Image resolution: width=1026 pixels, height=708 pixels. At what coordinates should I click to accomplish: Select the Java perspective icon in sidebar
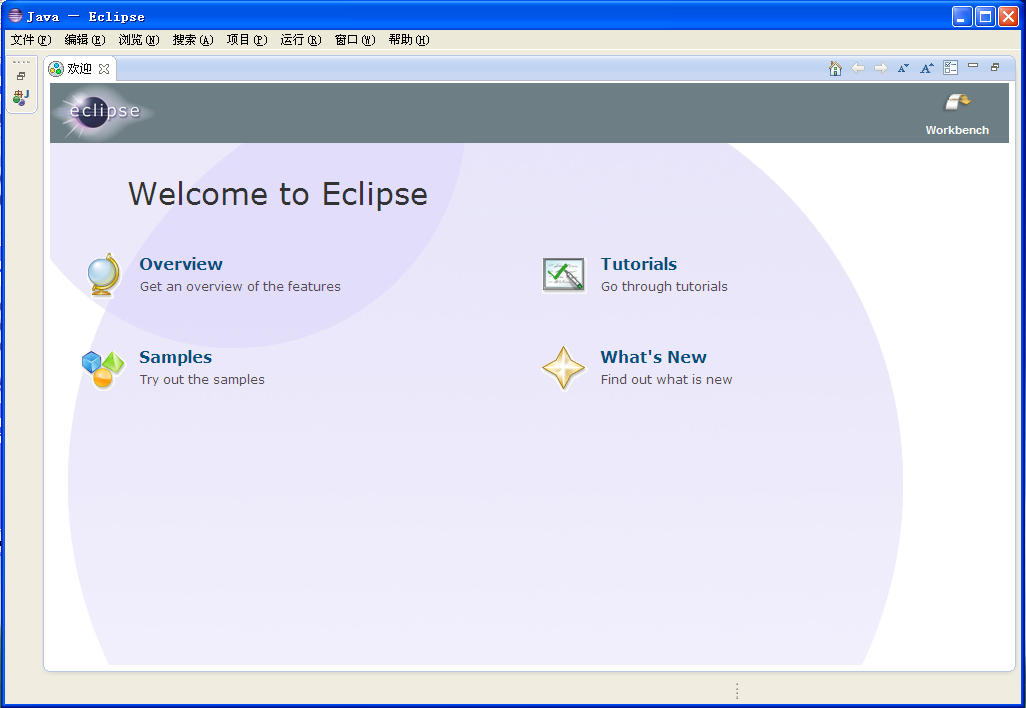(x=21, y=99)
